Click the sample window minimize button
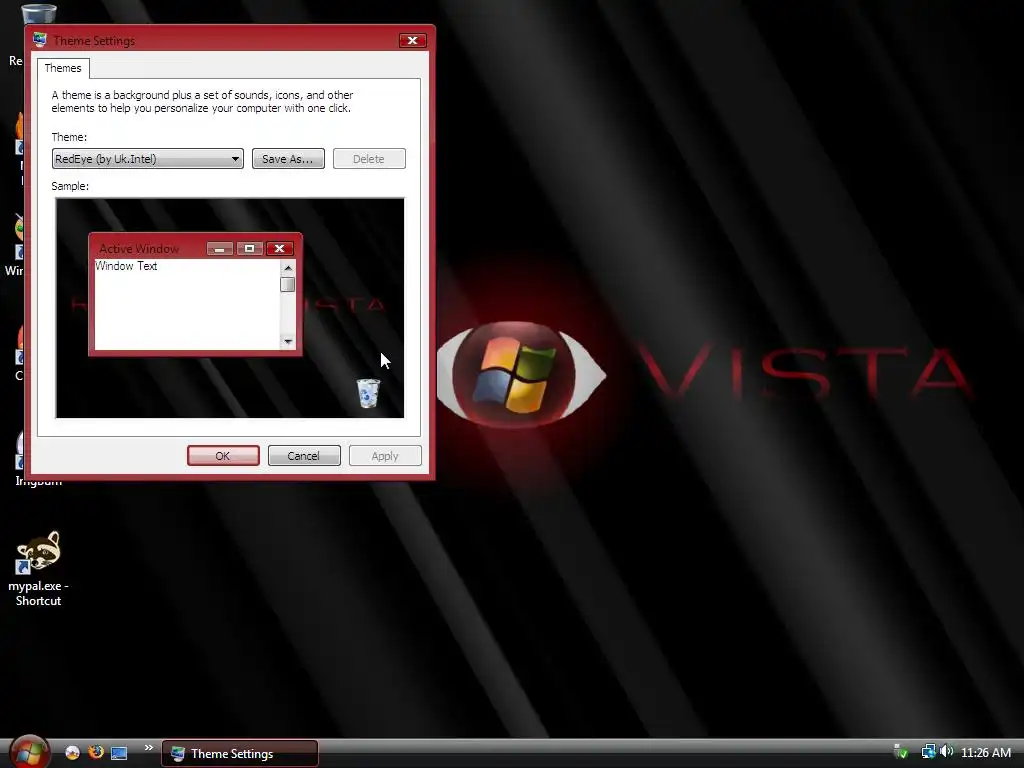This screenshot has height=768, width=1024. (x=220, y=249)
